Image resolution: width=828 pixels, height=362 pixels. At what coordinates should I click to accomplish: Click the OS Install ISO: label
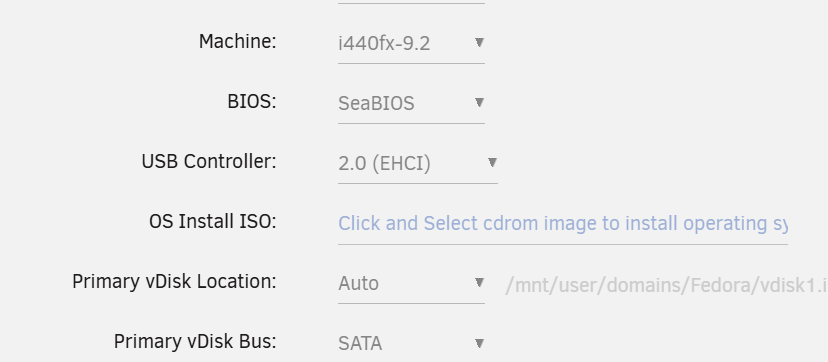213,222
